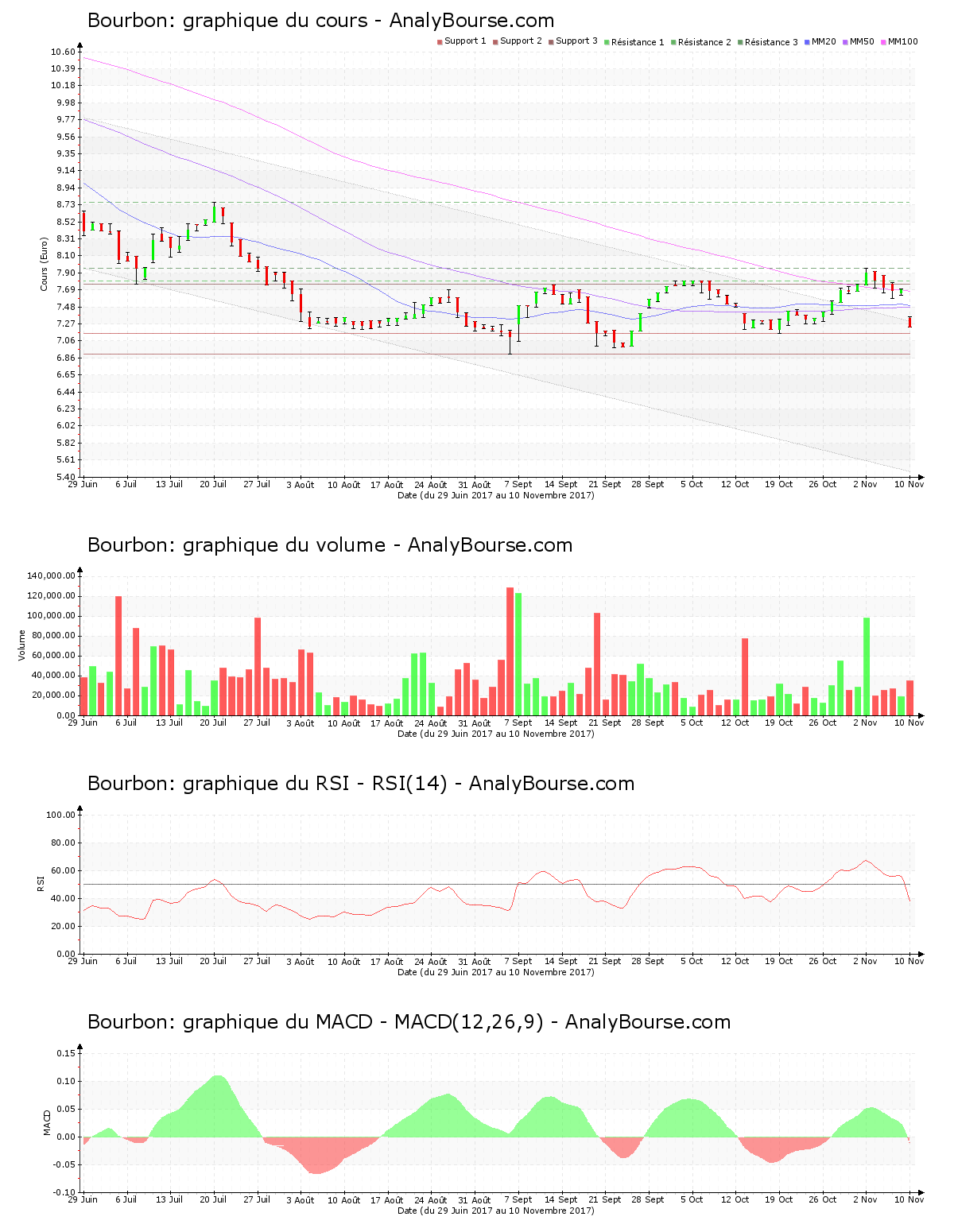Click the tallest red volume bar at 7 Sept
Viewport: 954px width, 1232px height.
tap(510, 651)
